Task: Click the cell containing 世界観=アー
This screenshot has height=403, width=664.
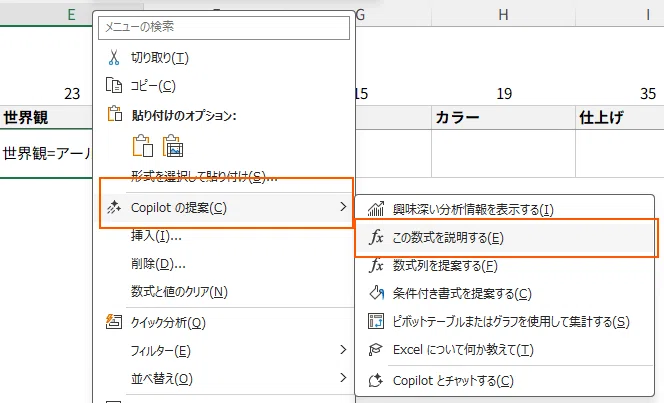Action: point(46,153)
